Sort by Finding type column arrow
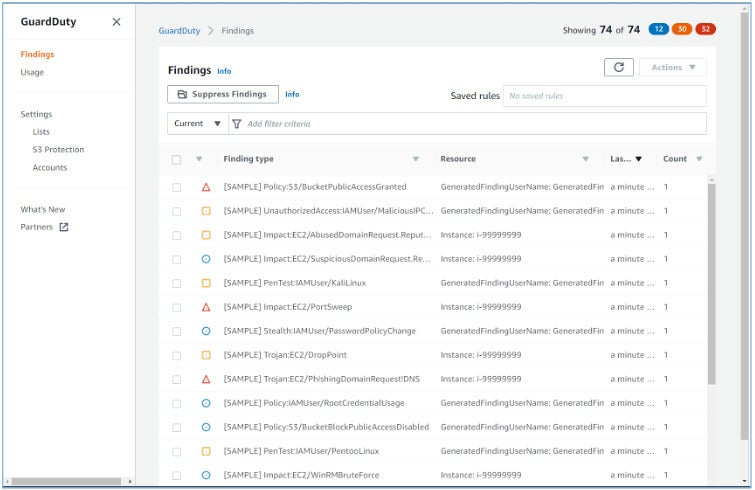755x490 pixels. point(416,159)
